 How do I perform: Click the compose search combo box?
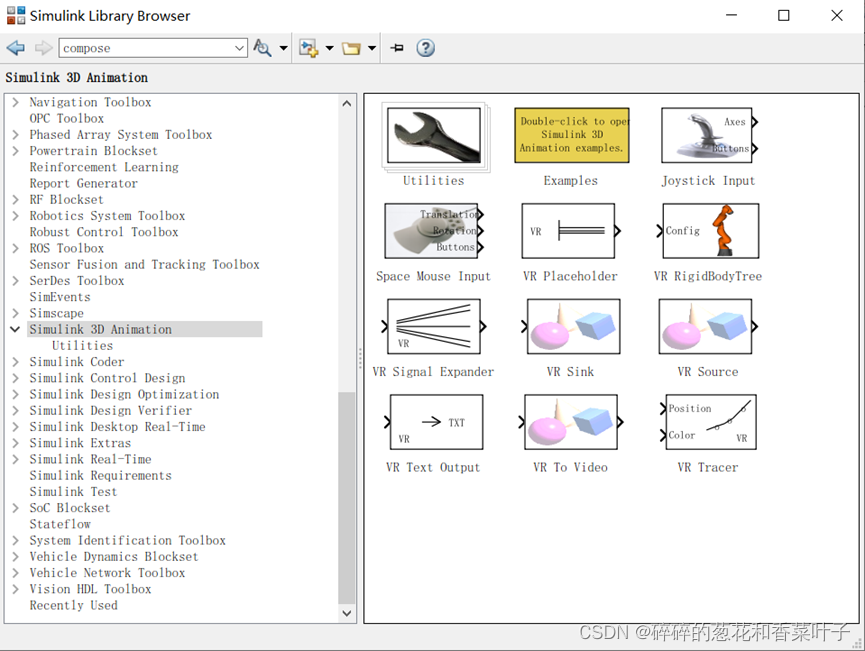click(x=153, y=48)
